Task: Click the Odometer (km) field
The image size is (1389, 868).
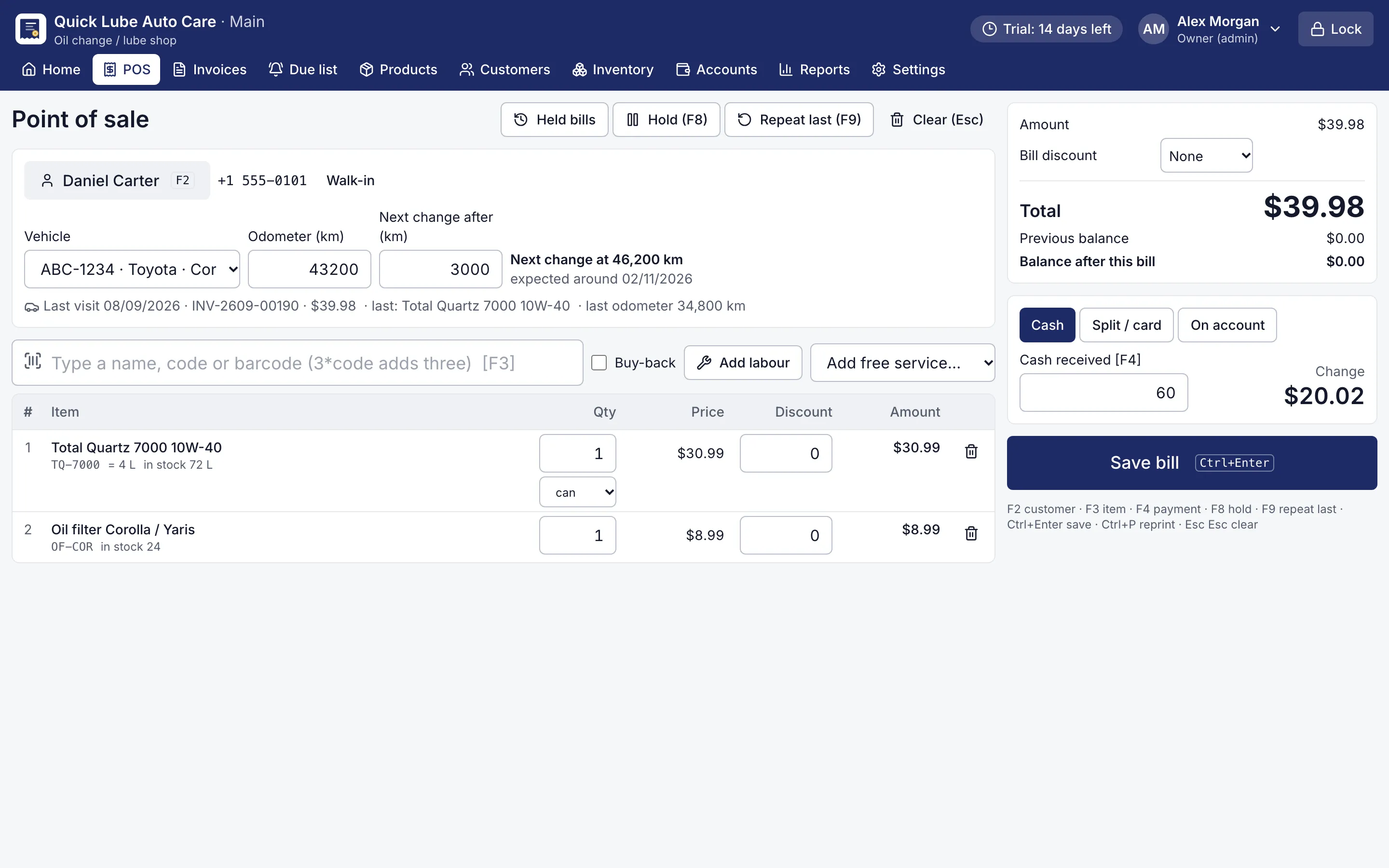Action: pyautogui.click(x=309, y=269)
